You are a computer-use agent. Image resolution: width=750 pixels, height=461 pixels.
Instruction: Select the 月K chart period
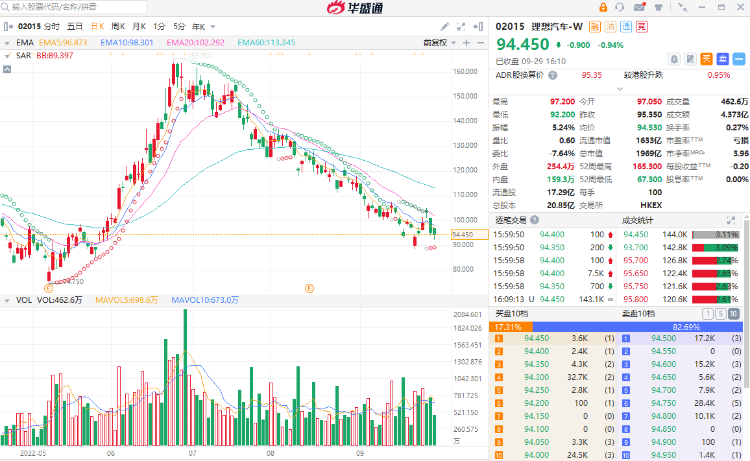pos(139,25)
